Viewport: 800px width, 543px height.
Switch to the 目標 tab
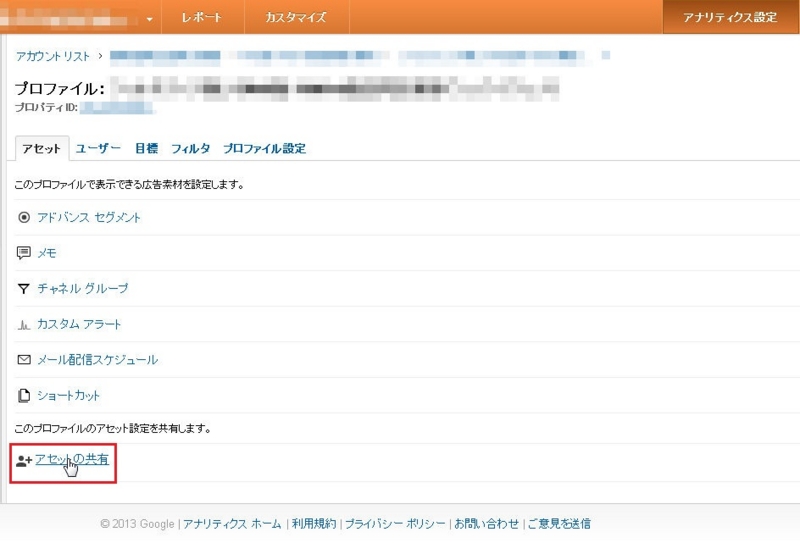(146, 149)
